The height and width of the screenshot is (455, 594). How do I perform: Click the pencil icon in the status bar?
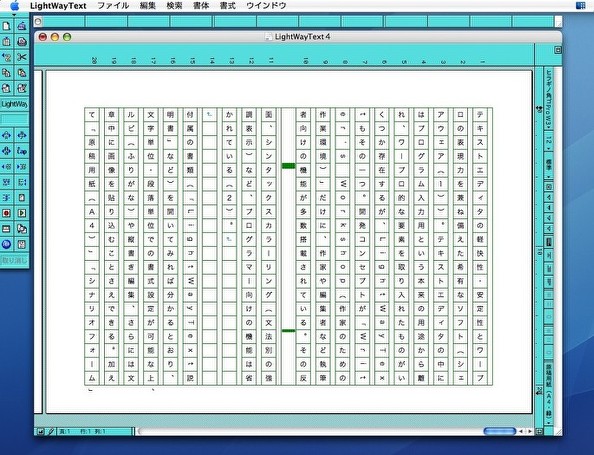[x=51, y=431]
